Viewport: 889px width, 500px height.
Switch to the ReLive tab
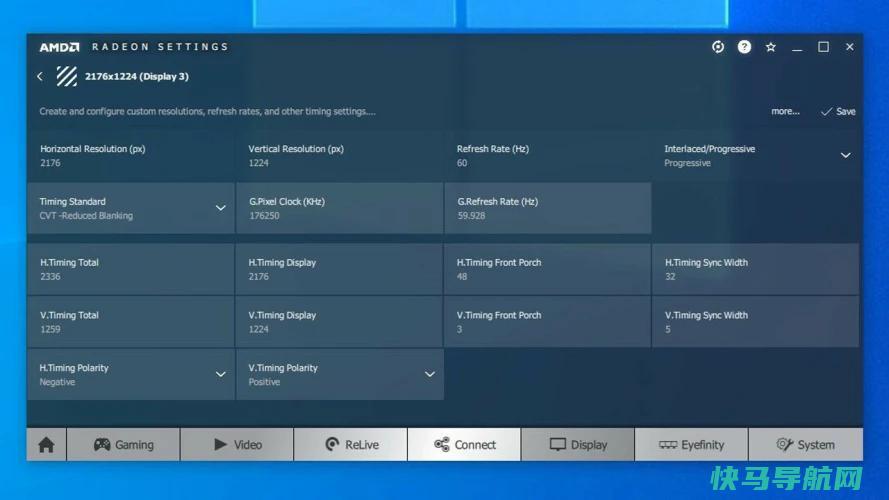coord(351,444)
